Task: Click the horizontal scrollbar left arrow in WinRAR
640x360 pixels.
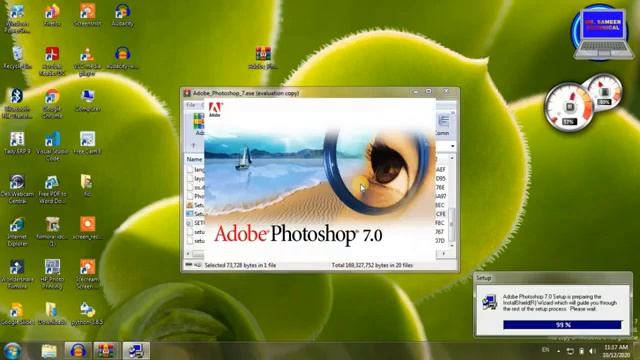Action: [x=189, y=254]
